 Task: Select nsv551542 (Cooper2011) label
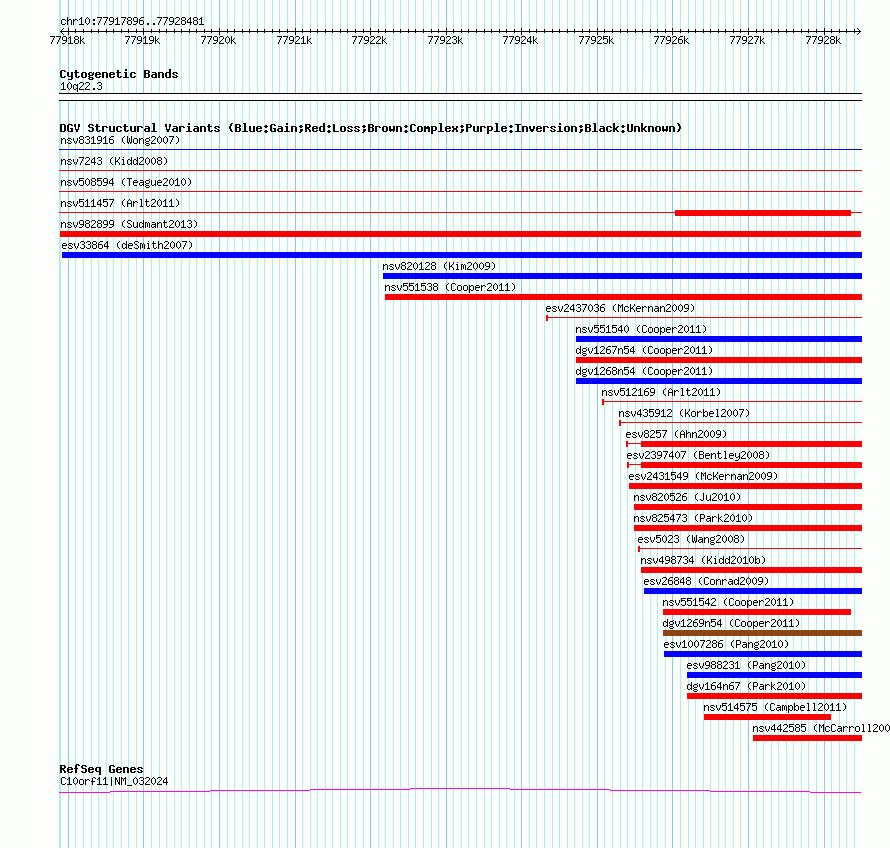728,602
